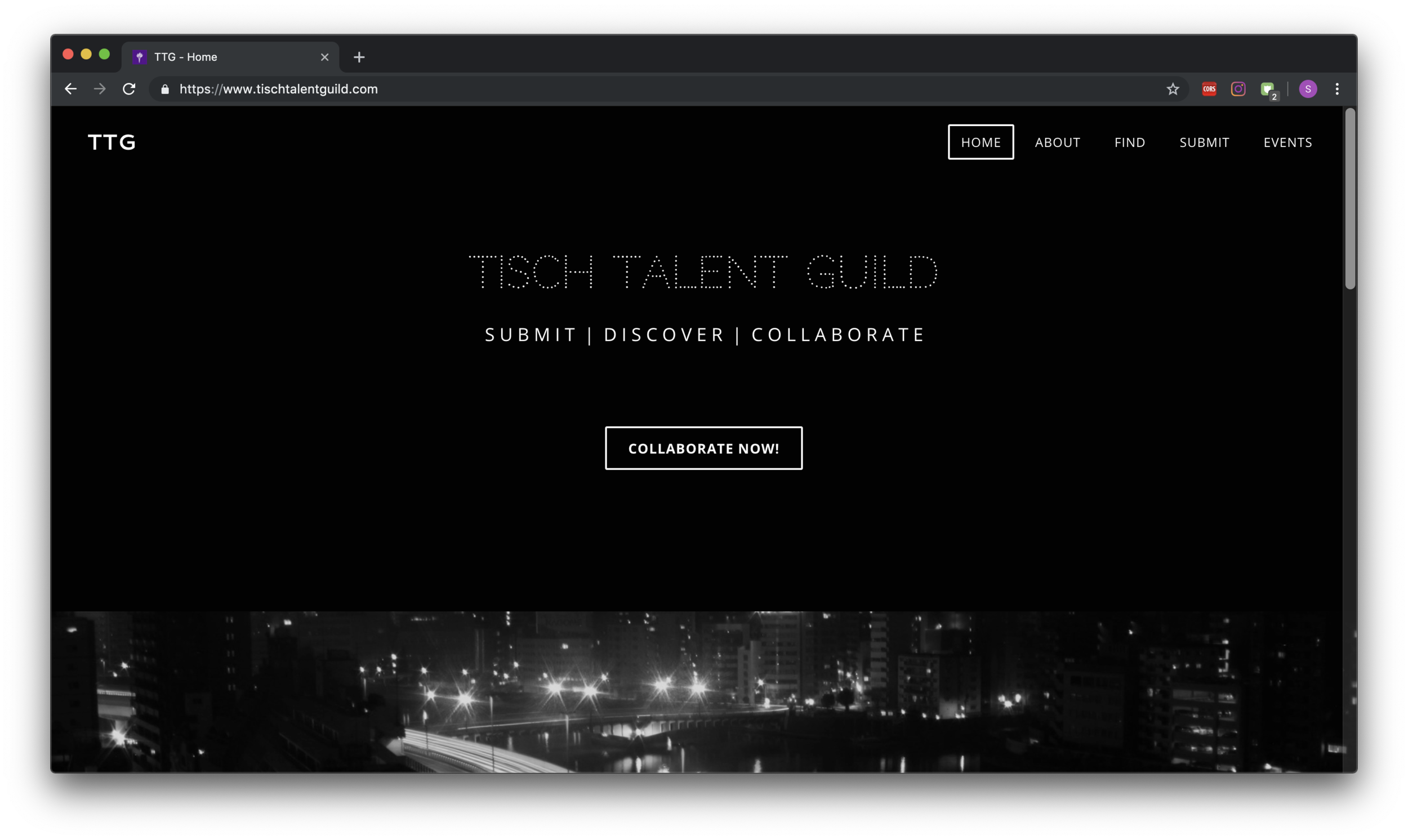
Task: Click the page vertical scrollbar thumb
Action: click(x=1349, y=199)
